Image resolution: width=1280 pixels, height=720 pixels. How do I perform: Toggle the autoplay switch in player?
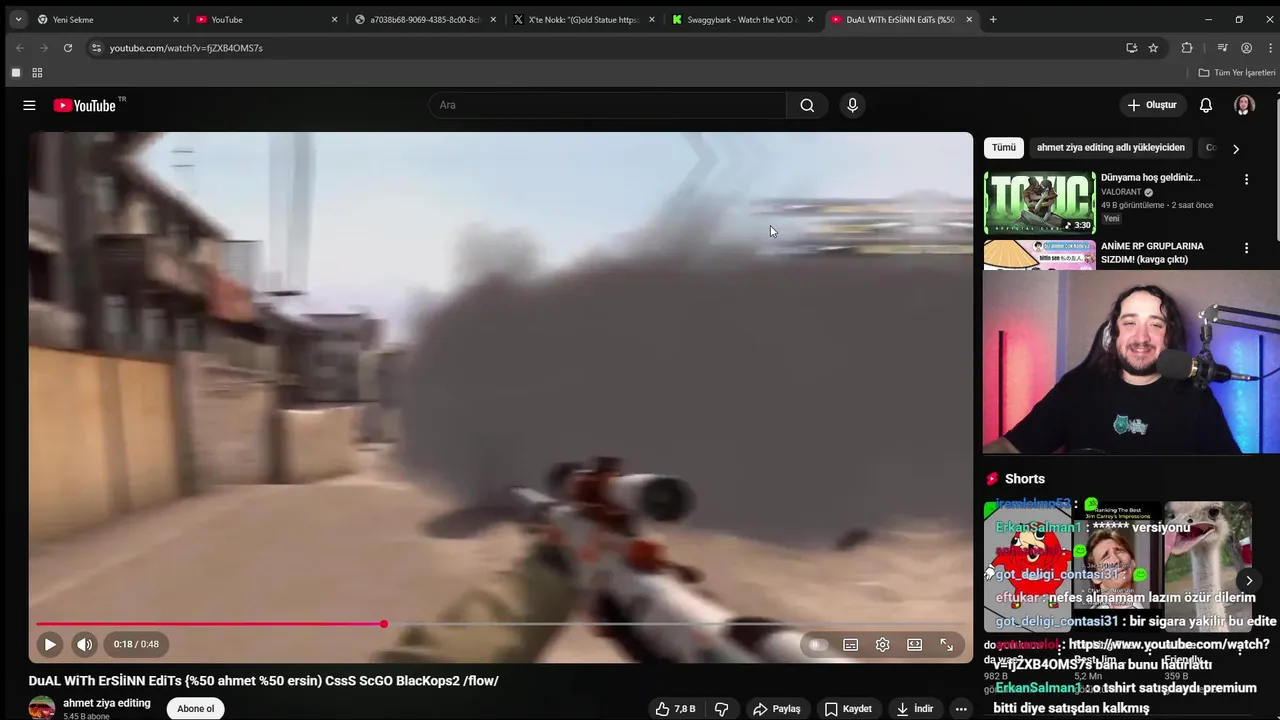(x=817, y=645)
